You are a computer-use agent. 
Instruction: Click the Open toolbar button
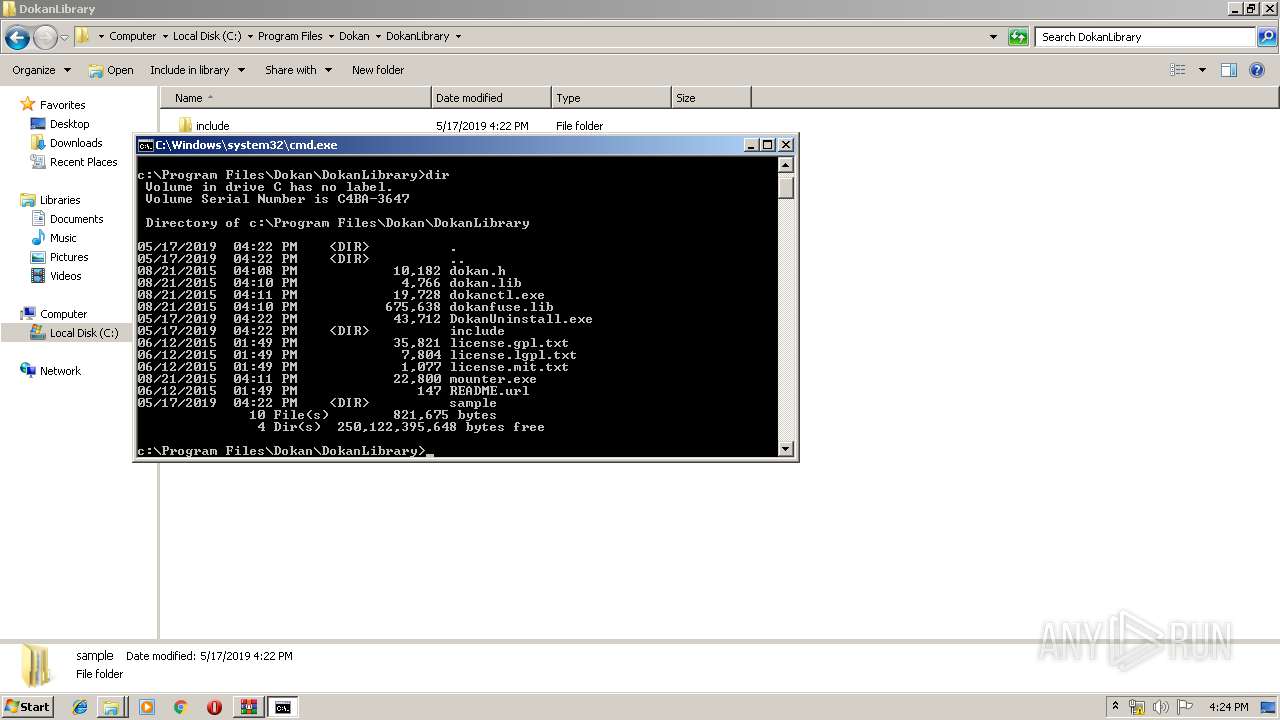pos(111,70)
